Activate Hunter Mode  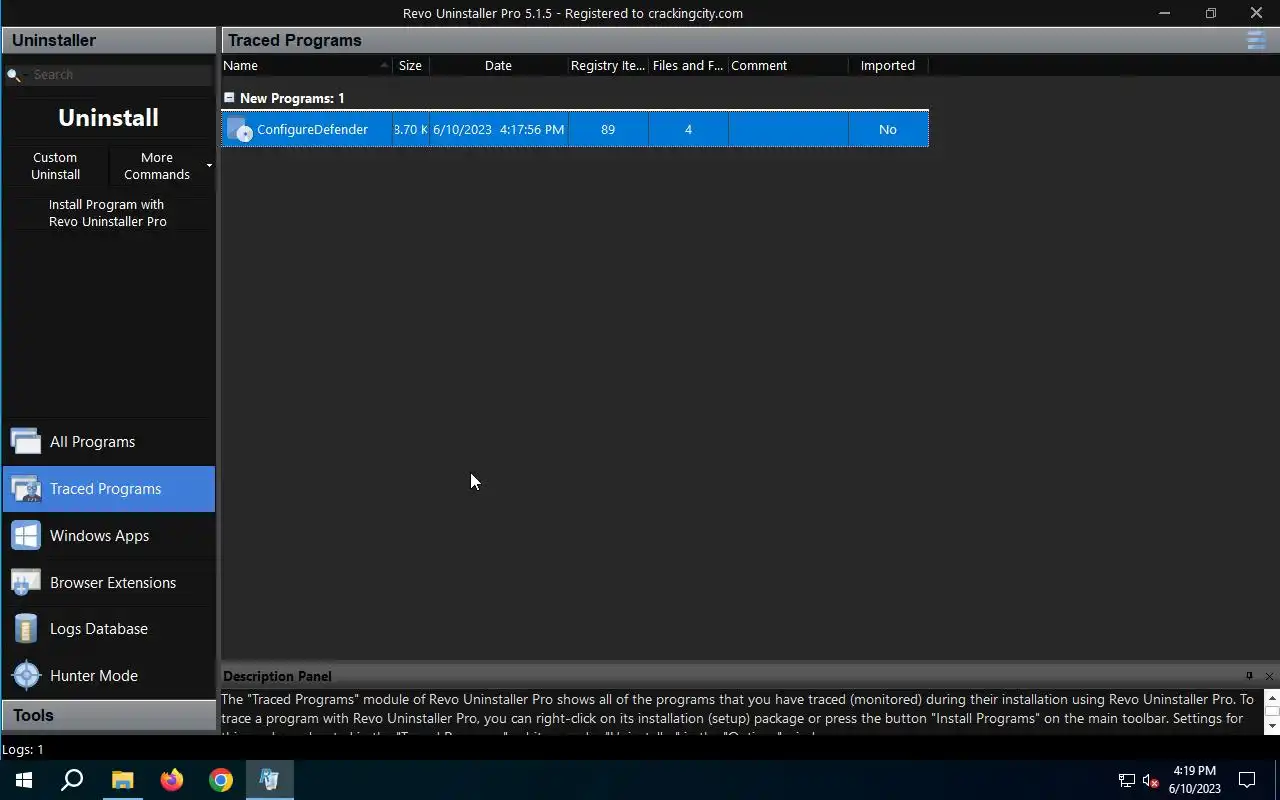point(108,675)
